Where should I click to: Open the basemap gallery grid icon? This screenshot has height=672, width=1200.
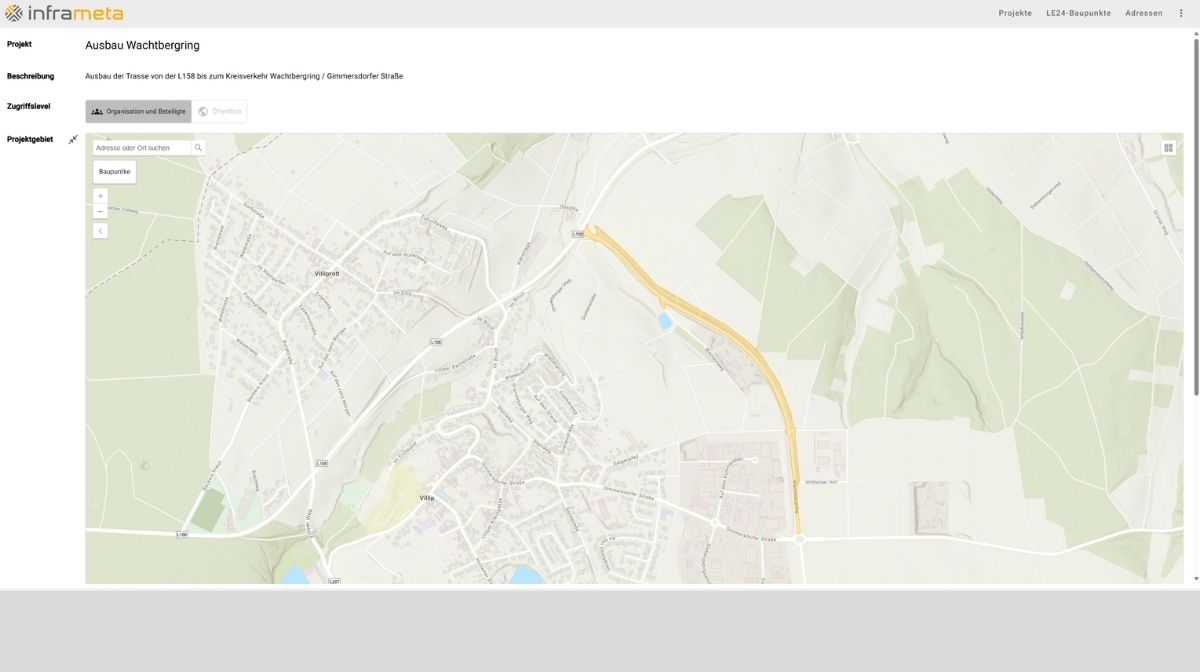point(1168,148)
